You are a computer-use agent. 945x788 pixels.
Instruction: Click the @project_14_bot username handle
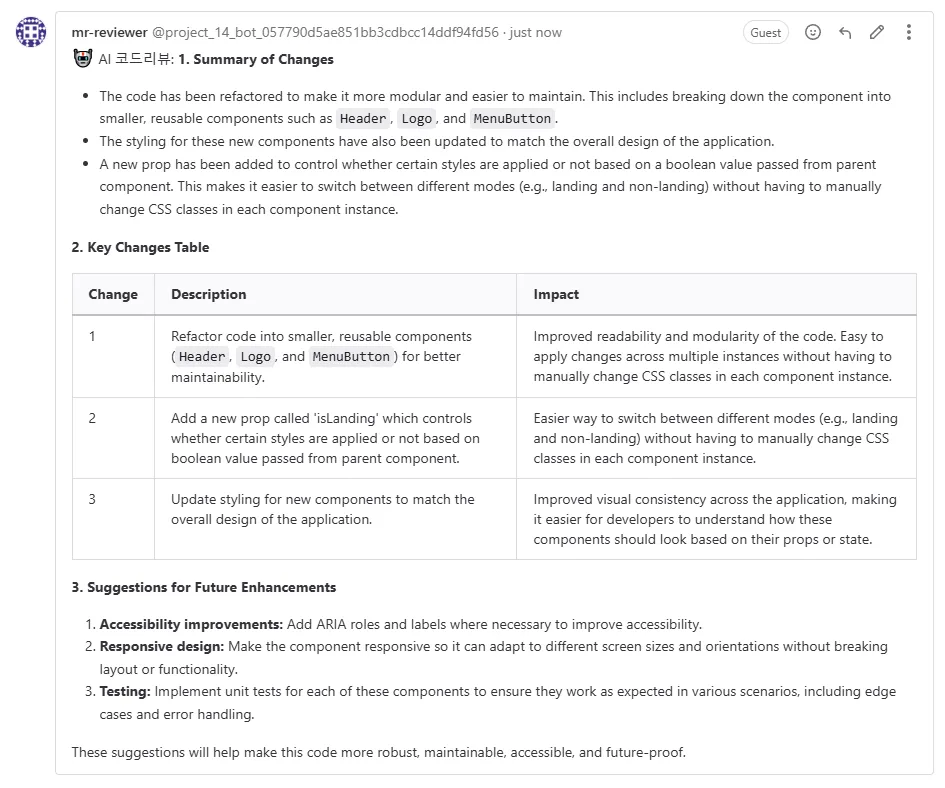click(x=325, y=32)
